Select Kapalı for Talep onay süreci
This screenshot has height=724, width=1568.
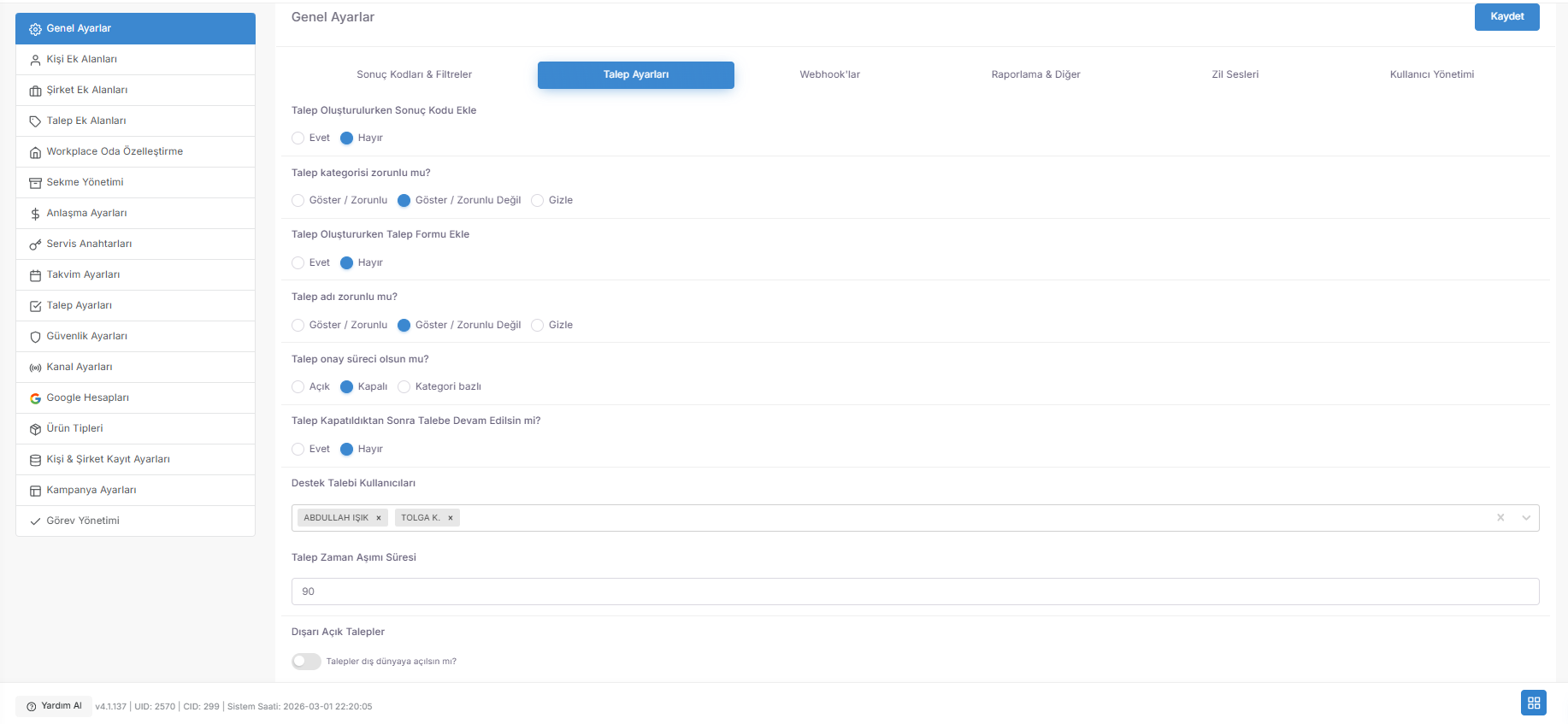[x=347, y=386]
